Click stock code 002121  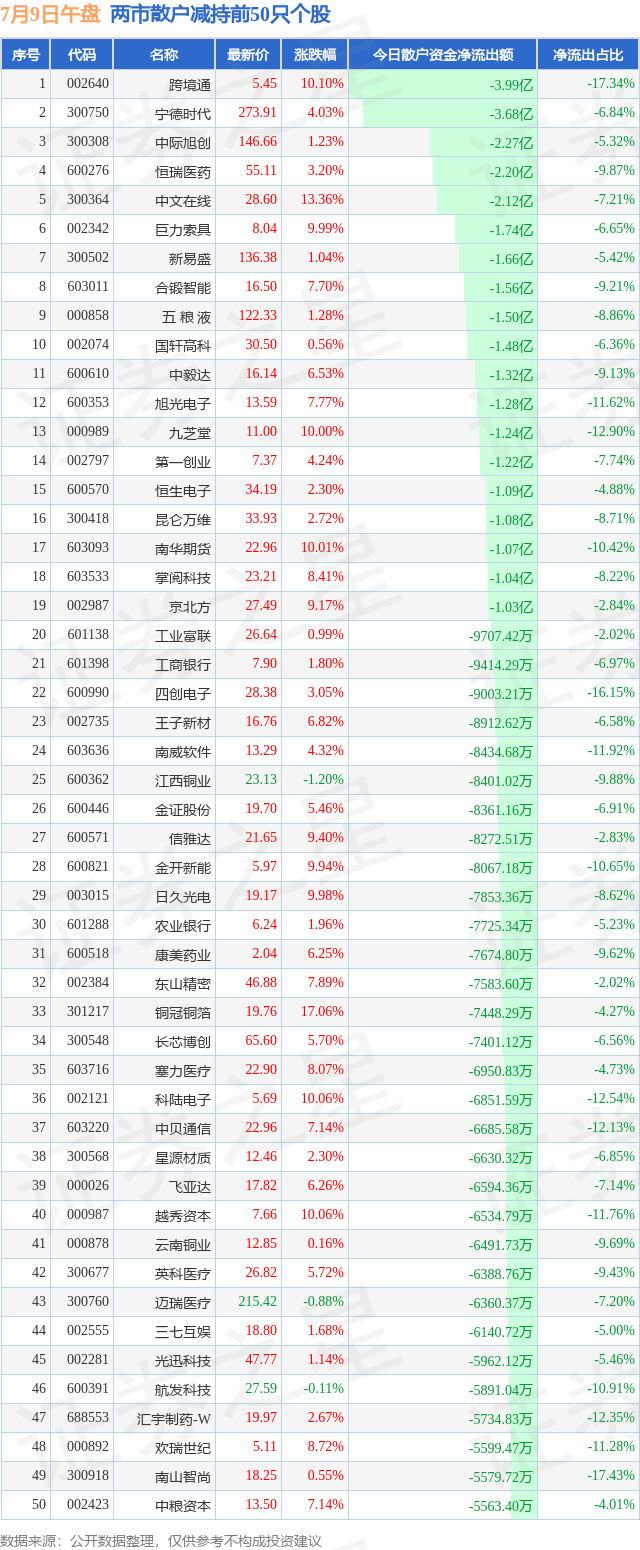[87, 1099]
